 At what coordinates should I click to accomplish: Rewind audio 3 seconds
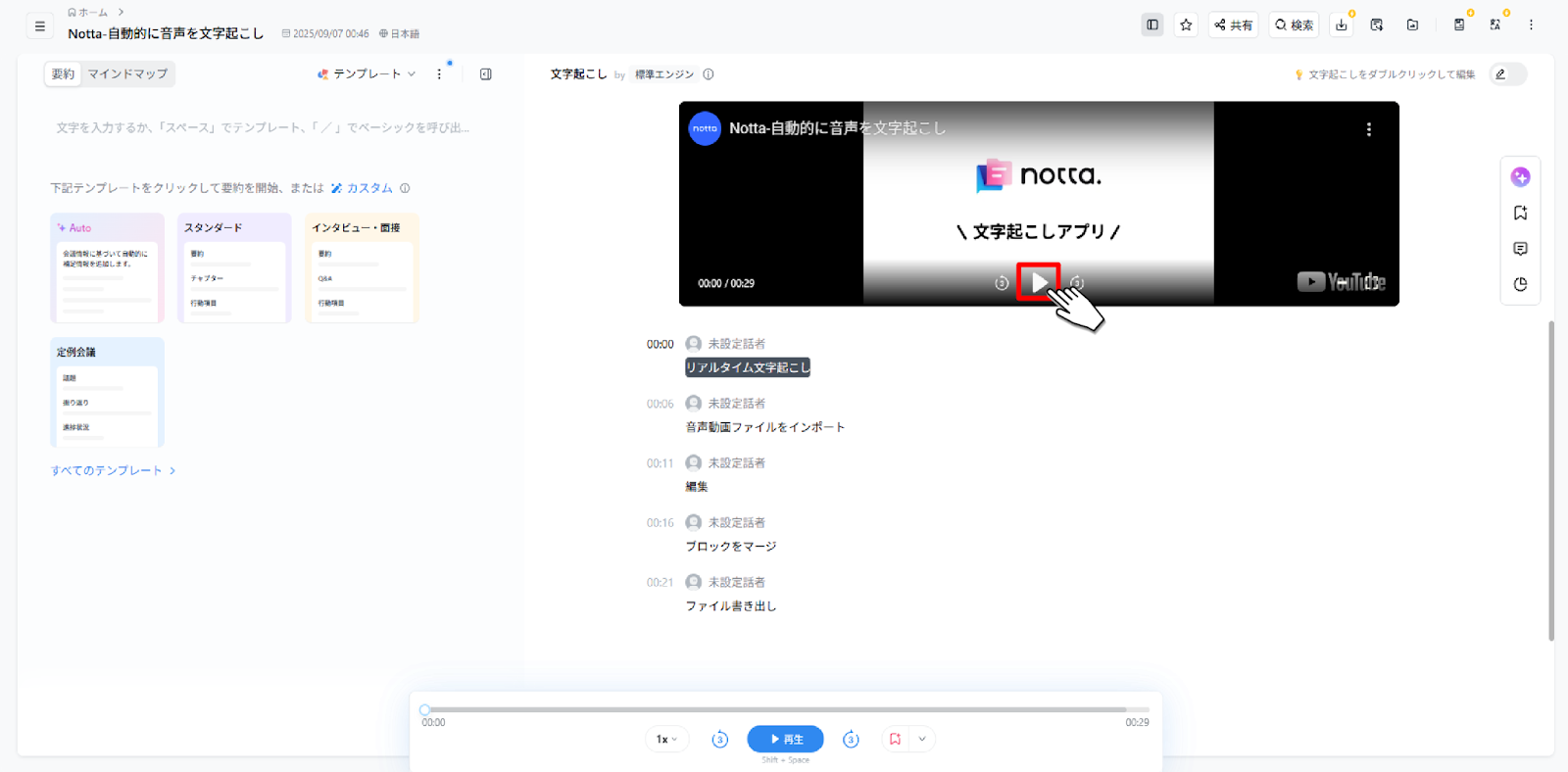[x=719, y=740]
